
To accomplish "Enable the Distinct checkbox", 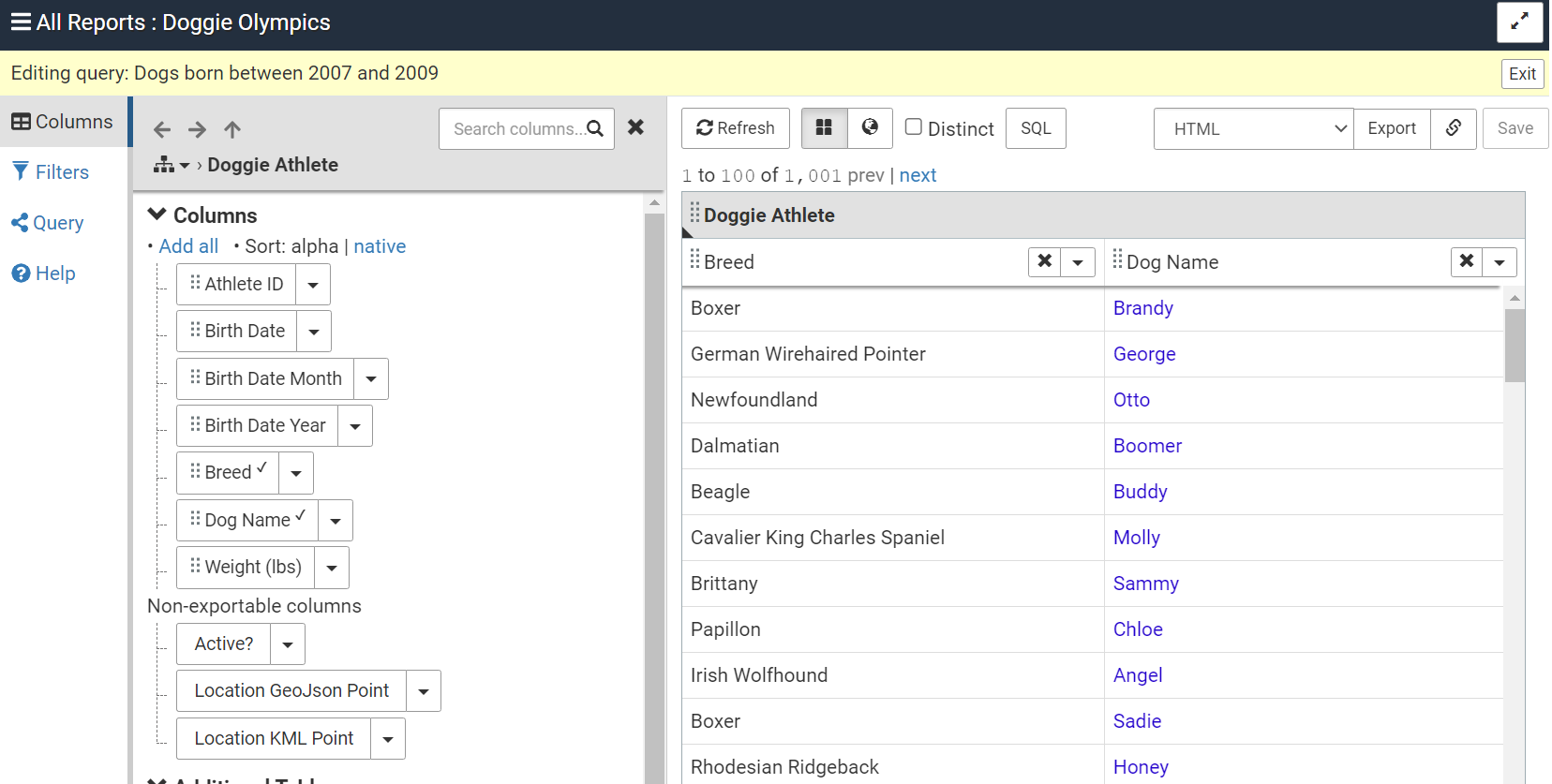I will tap(914, 127).
